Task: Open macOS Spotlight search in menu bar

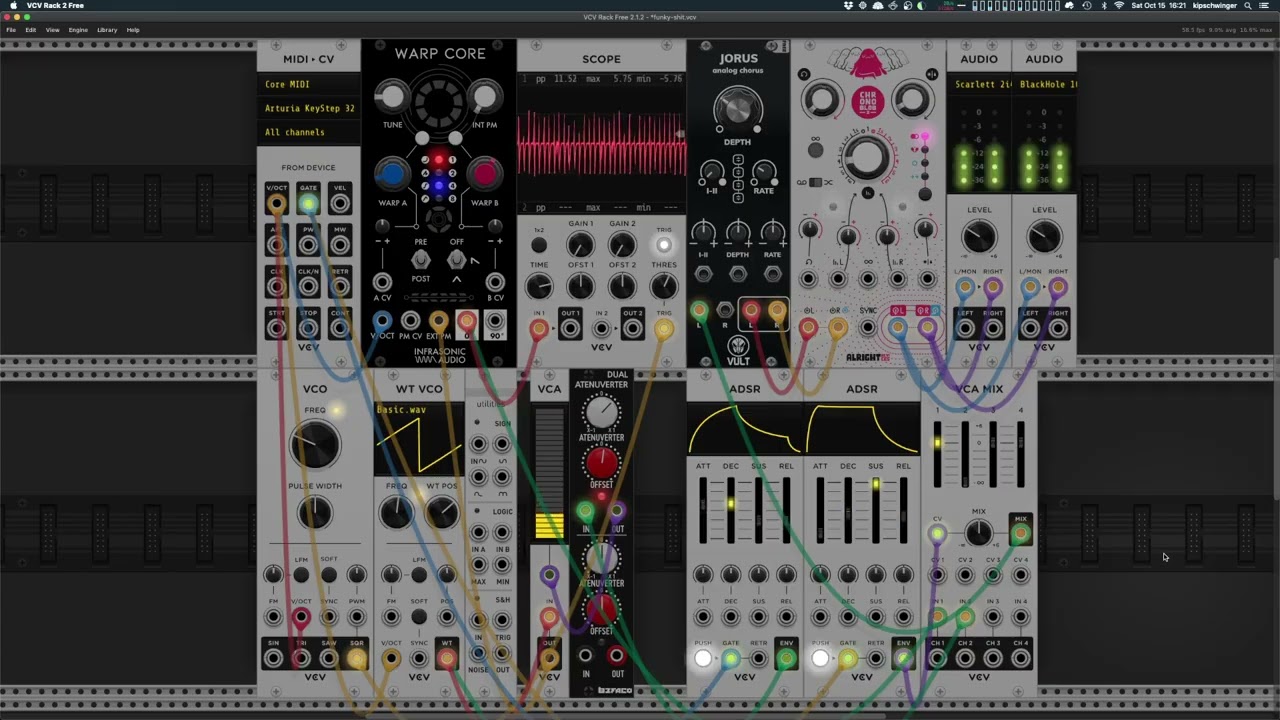Action: [x=1248, y=5]
